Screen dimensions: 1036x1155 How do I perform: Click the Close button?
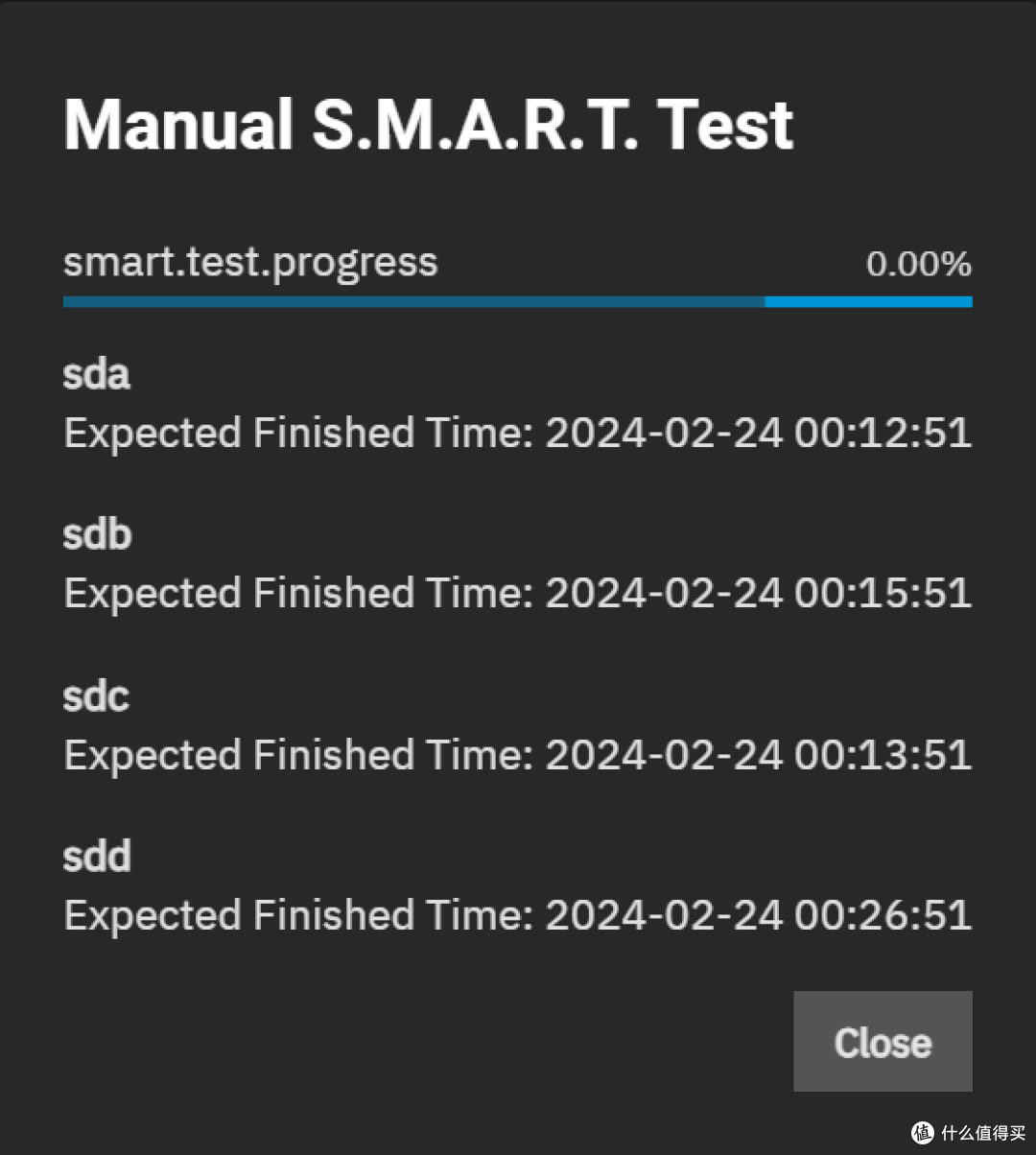(x=883, y=1041)
